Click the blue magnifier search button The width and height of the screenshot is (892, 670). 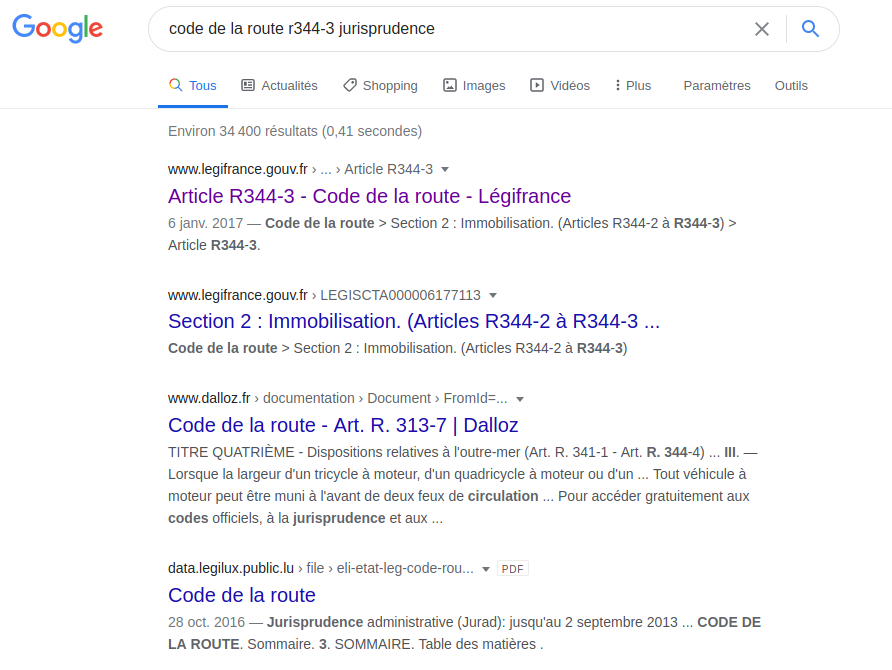pyautogui.click(x=810, y=28)
